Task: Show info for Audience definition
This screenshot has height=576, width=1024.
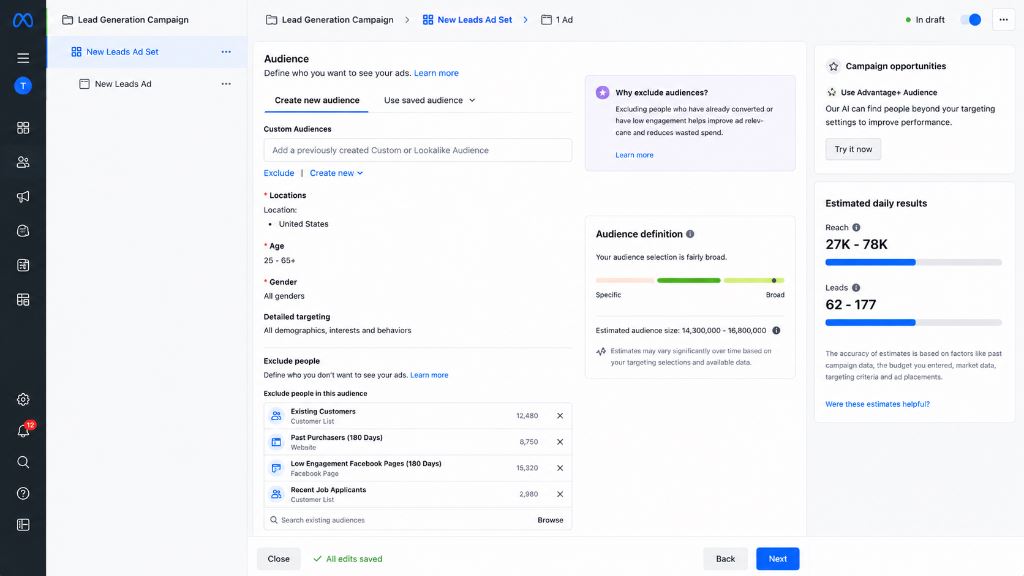Action: click(x=690, y=234)
